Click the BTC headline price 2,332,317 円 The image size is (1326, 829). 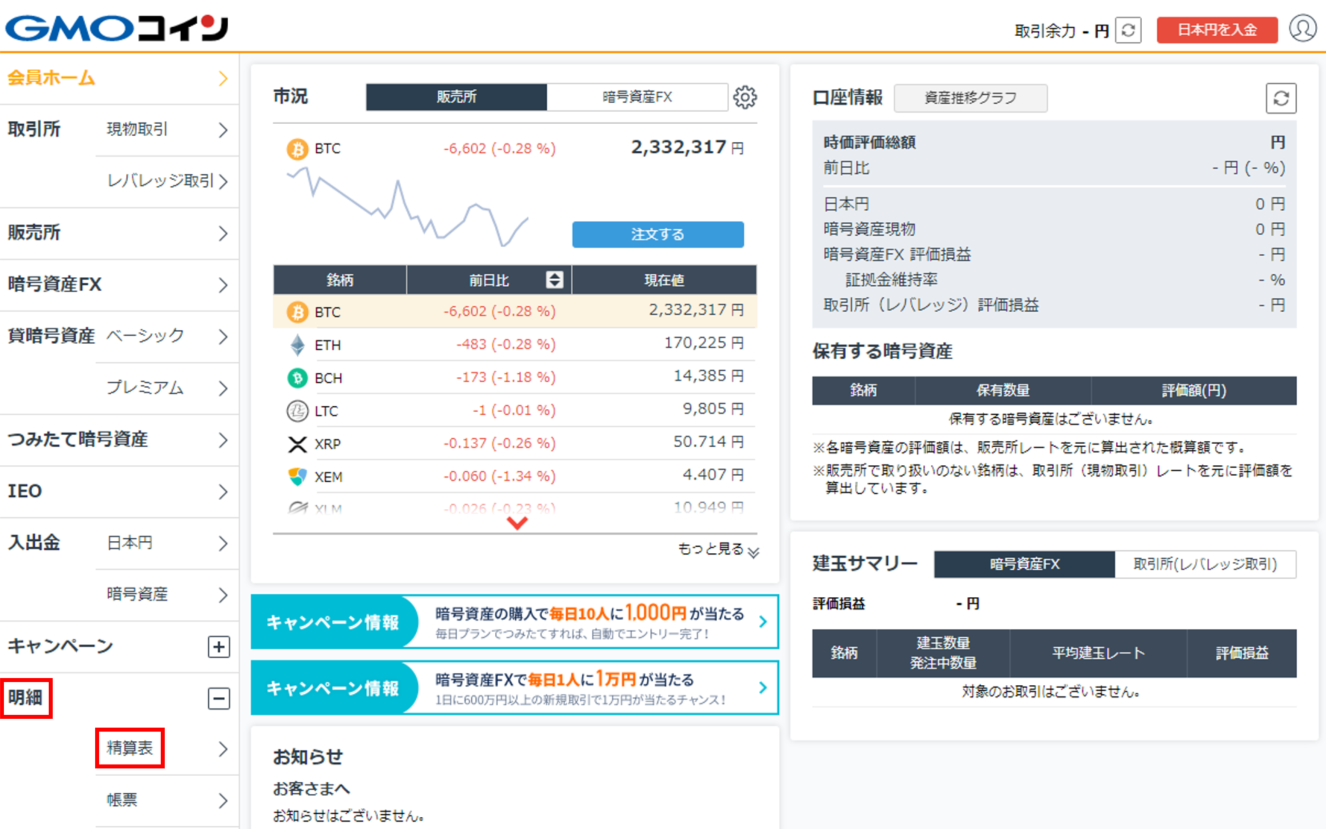pos(687,148)
